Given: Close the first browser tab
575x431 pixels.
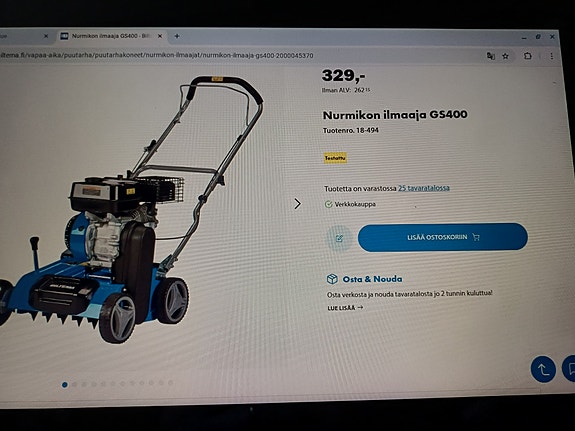Looking at the screenshot, I should click(46, 36).
